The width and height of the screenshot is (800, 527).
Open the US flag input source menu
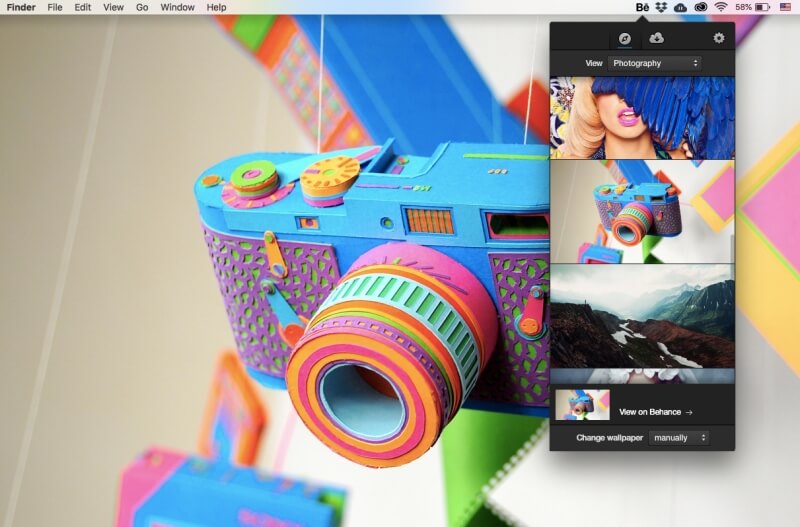click(786, 7)
